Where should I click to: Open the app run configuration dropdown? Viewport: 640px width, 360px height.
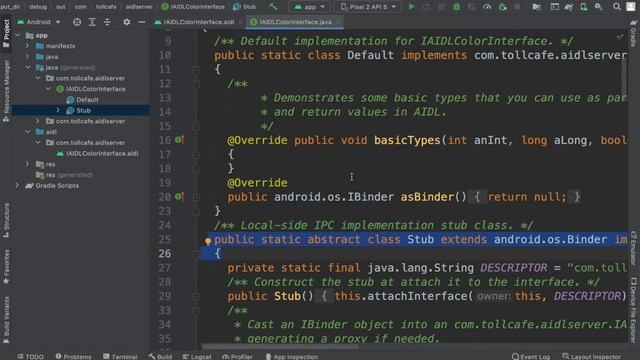310,7
